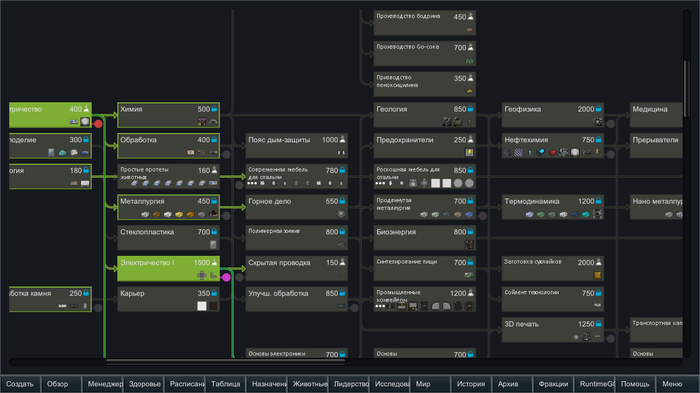The height and width of the screenshot is (393, 700).
Task: Select the Карьер research node
Action: tap(168, 299)
